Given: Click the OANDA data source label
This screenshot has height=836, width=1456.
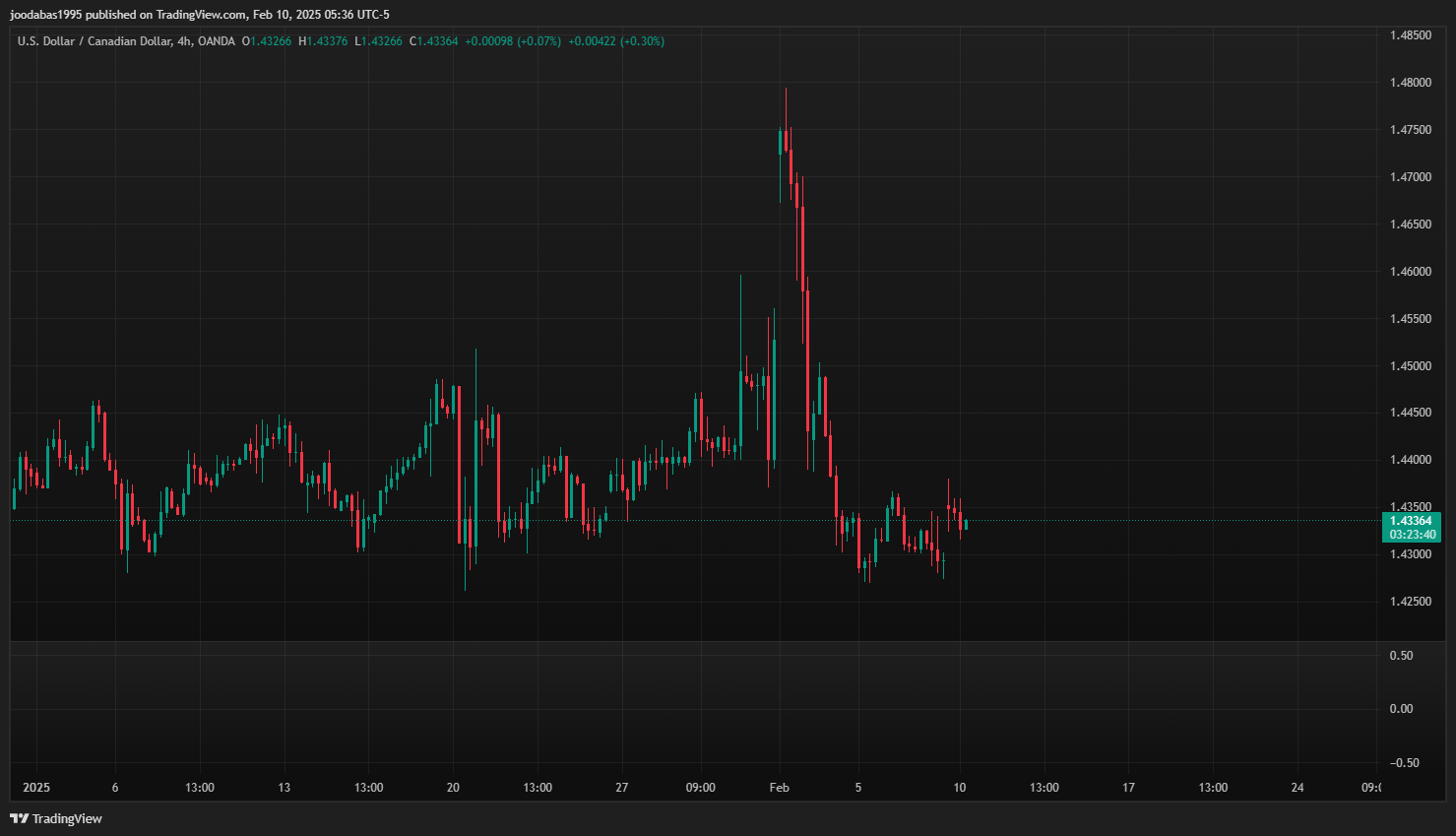Looking at the screenshot, I should tap(216, 41).
